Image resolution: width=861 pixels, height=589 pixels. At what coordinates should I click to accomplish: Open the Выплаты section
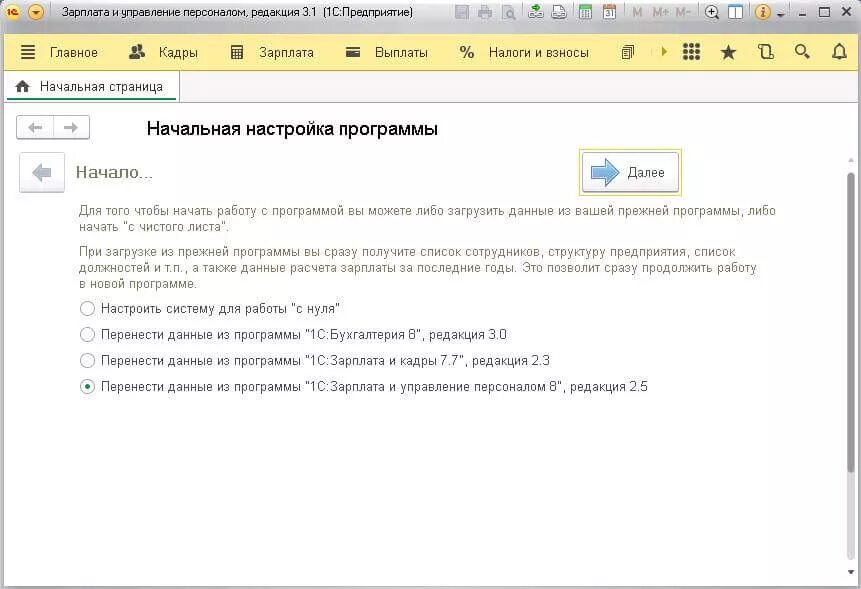click(x=401, y=53)
